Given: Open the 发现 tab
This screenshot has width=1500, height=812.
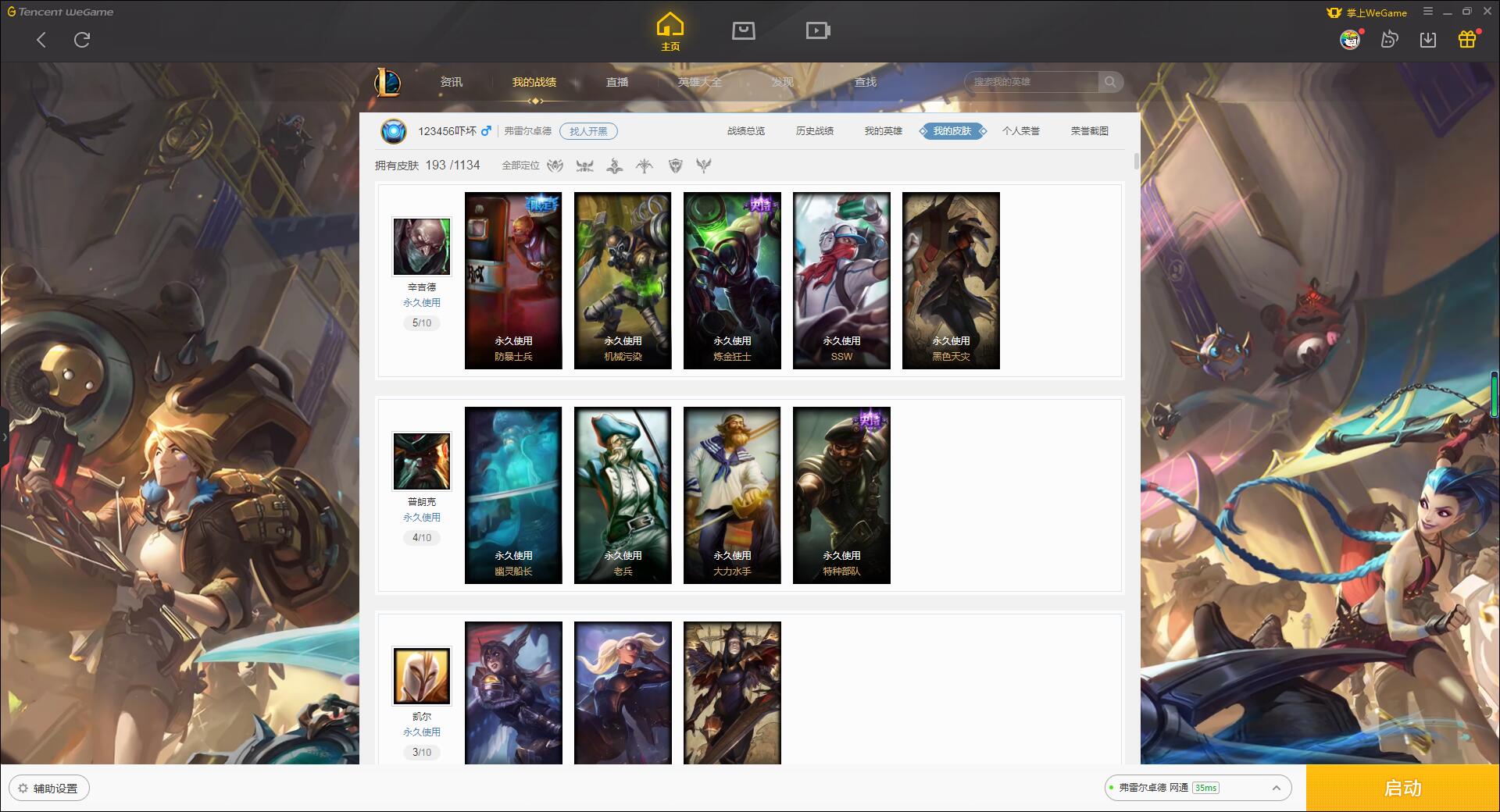Looking at the screenshot, I should click(783, 82).
